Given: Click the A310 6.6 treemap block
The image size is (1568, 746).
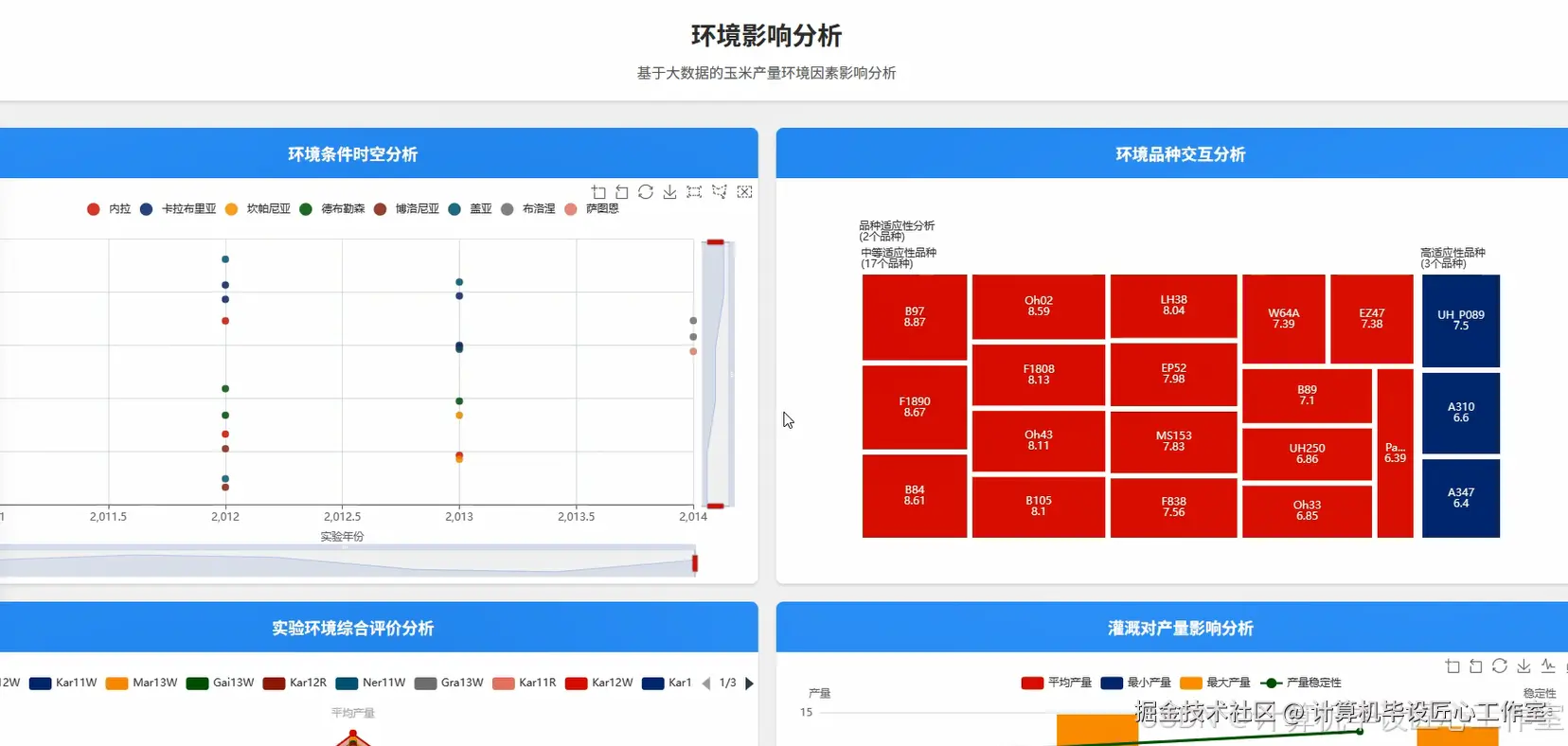Looking at the screenshot, I should pos(1461,413).
